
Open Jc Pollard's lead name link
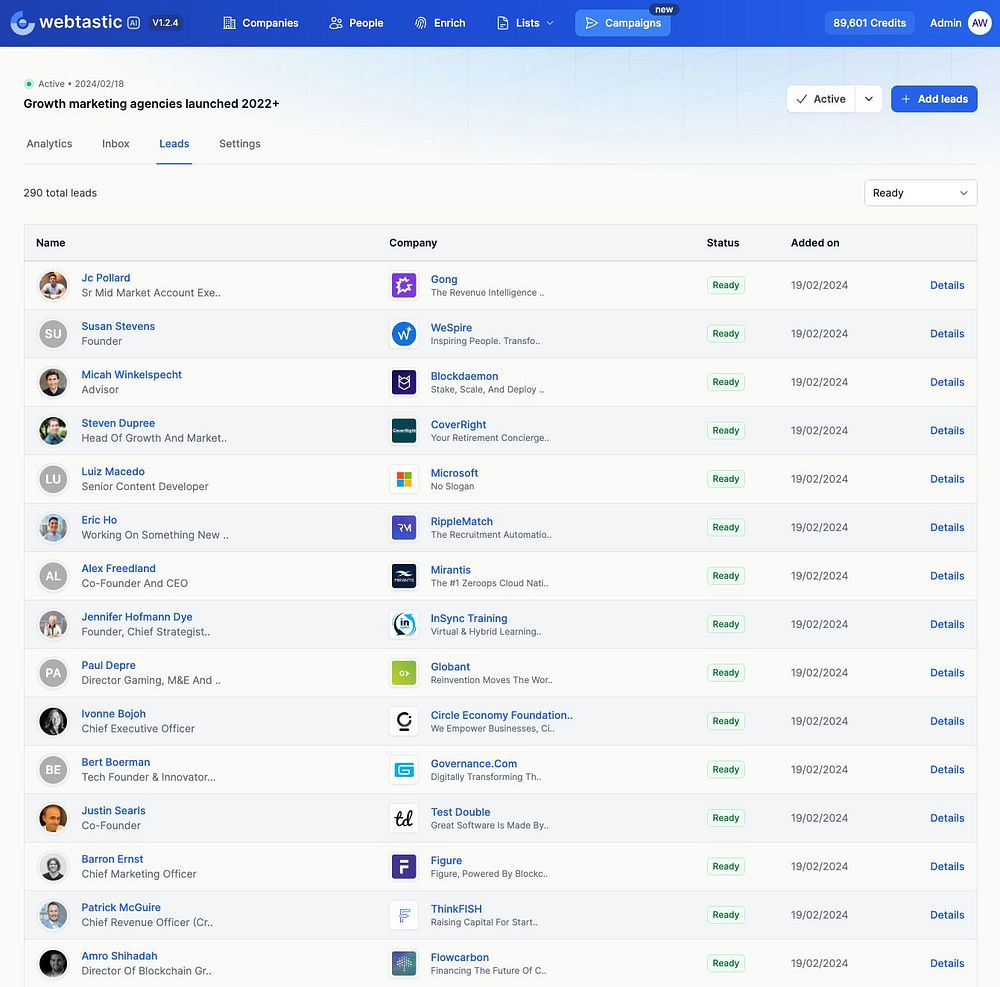point(106,278)
